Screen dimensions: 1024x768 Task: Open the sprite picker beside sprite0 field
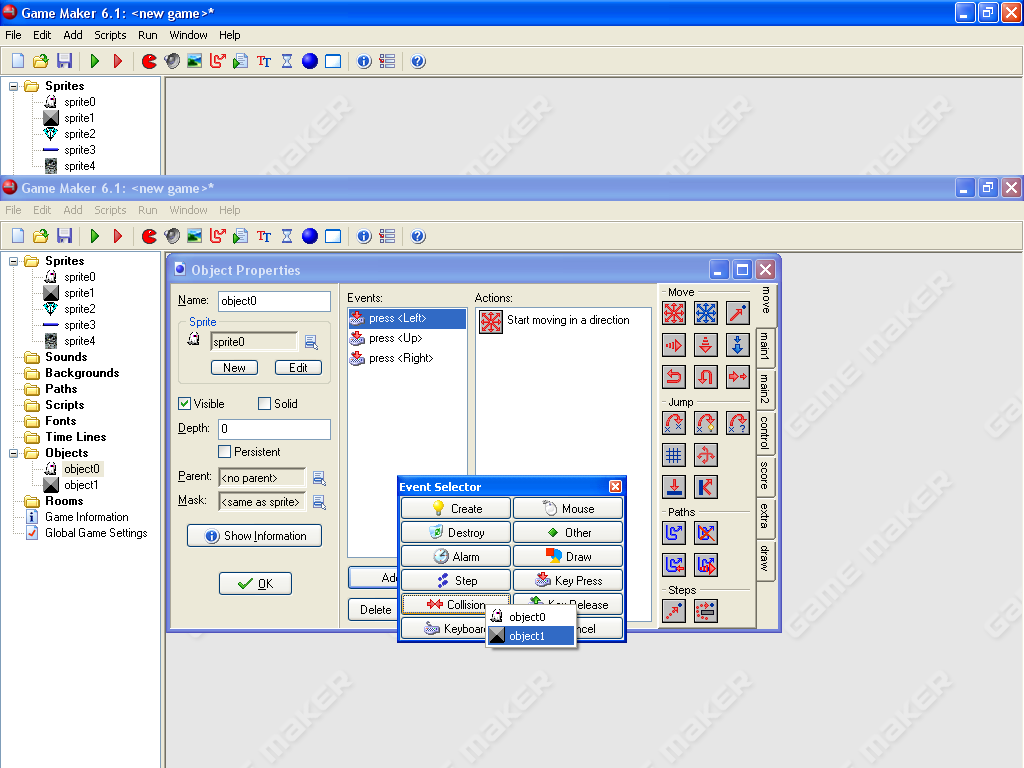click(311, 342)
